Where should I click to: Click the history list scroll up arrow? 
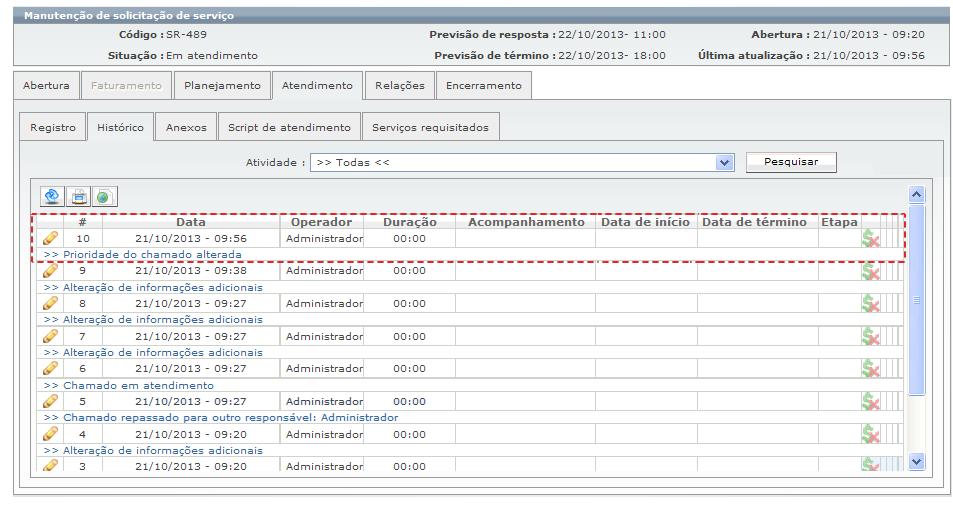917,194
